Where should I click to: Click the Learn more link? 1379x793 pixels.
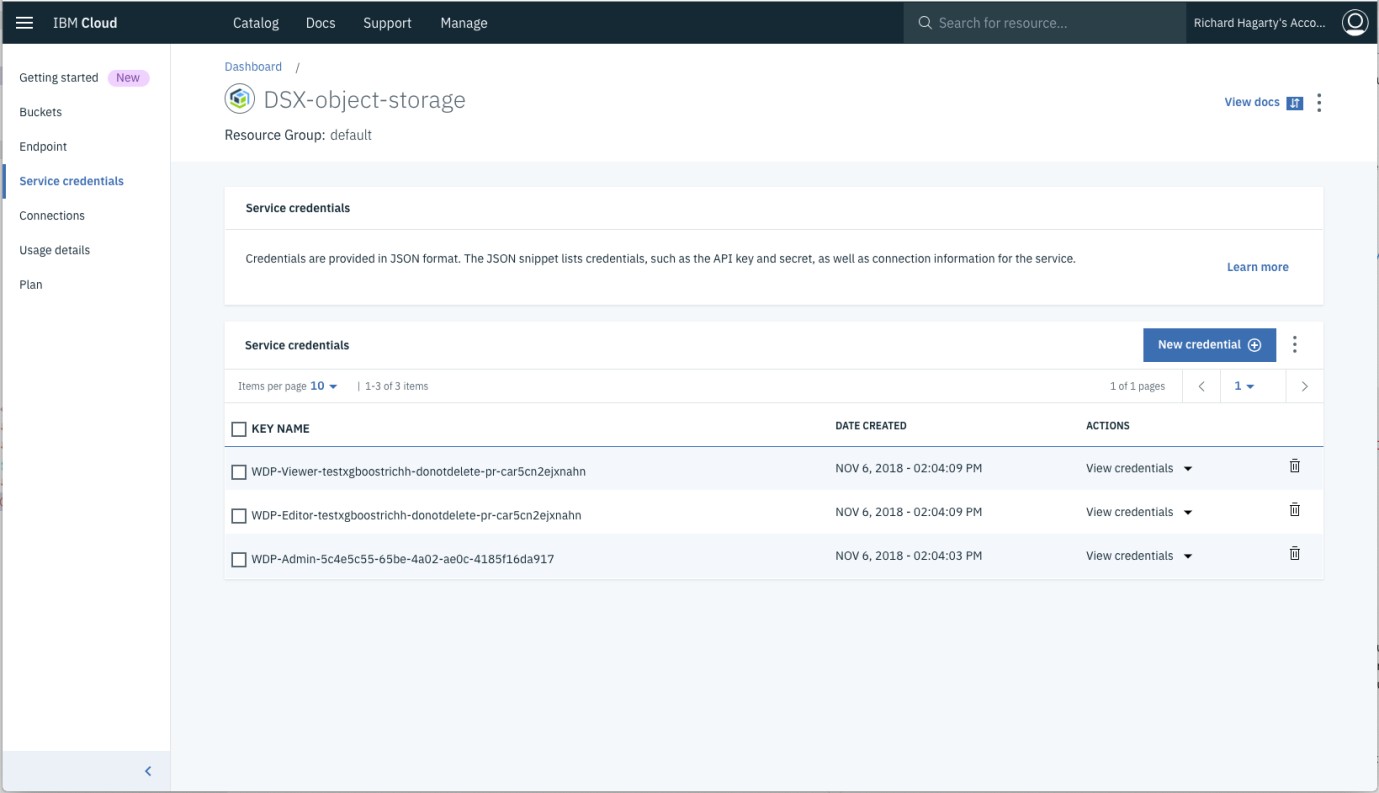click(x=1257, y=267)
